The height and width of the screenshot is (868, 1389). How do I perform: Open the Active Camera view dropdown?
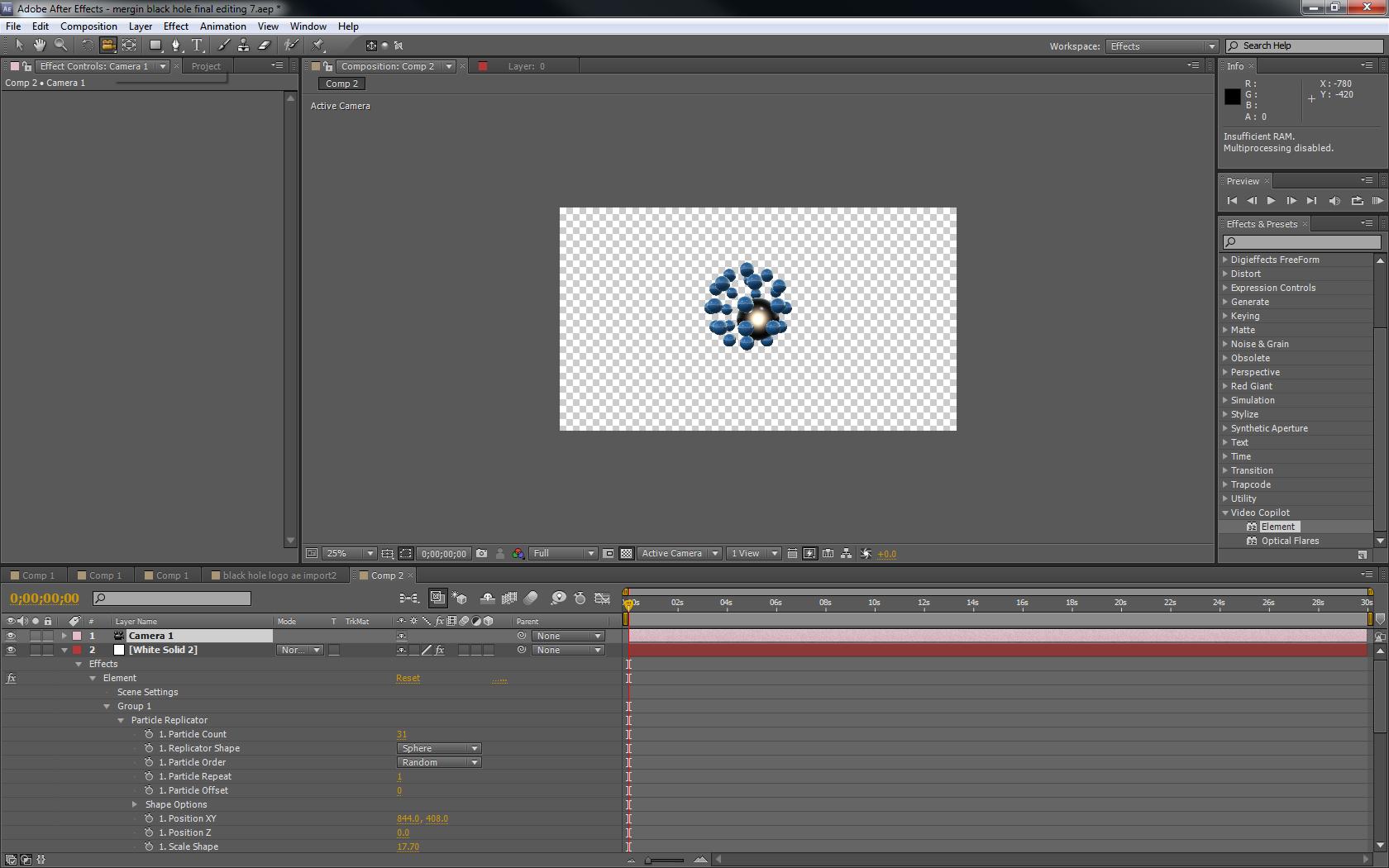pyautogui.click(x=679, y=554)
